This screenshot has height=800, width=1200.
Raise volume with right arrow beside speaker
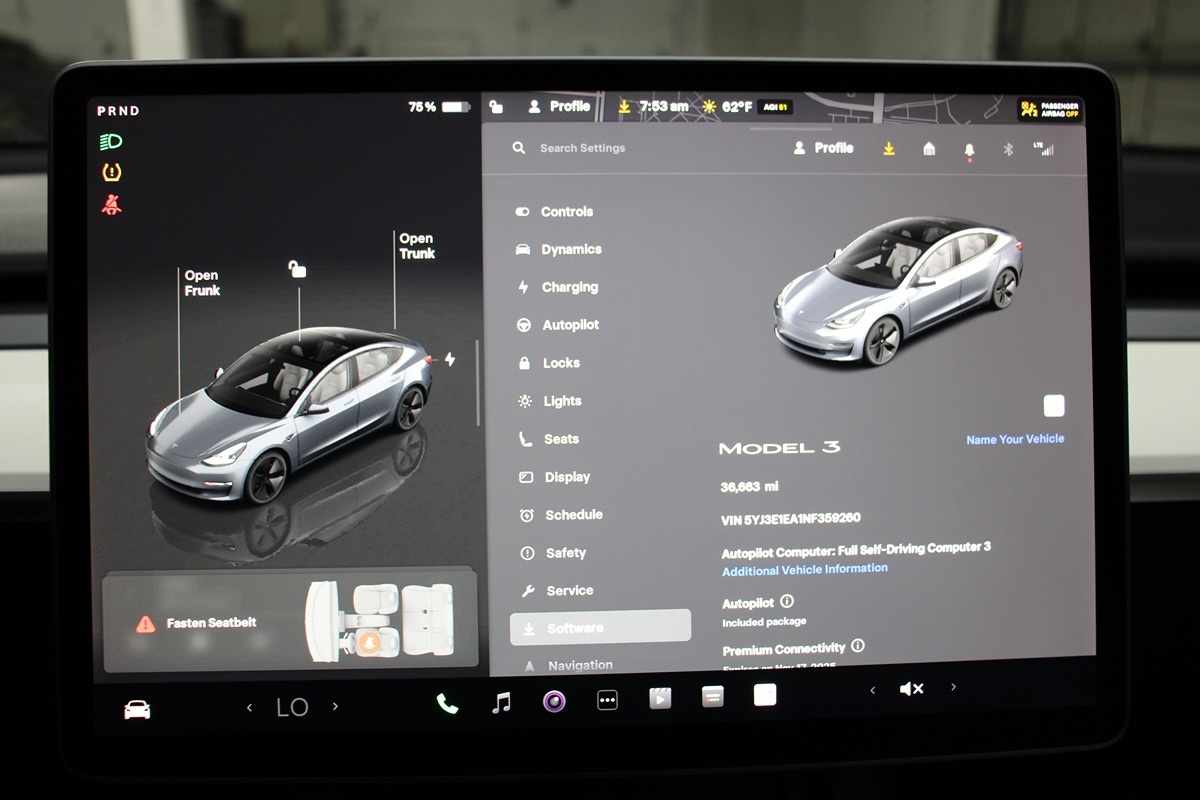953,687
